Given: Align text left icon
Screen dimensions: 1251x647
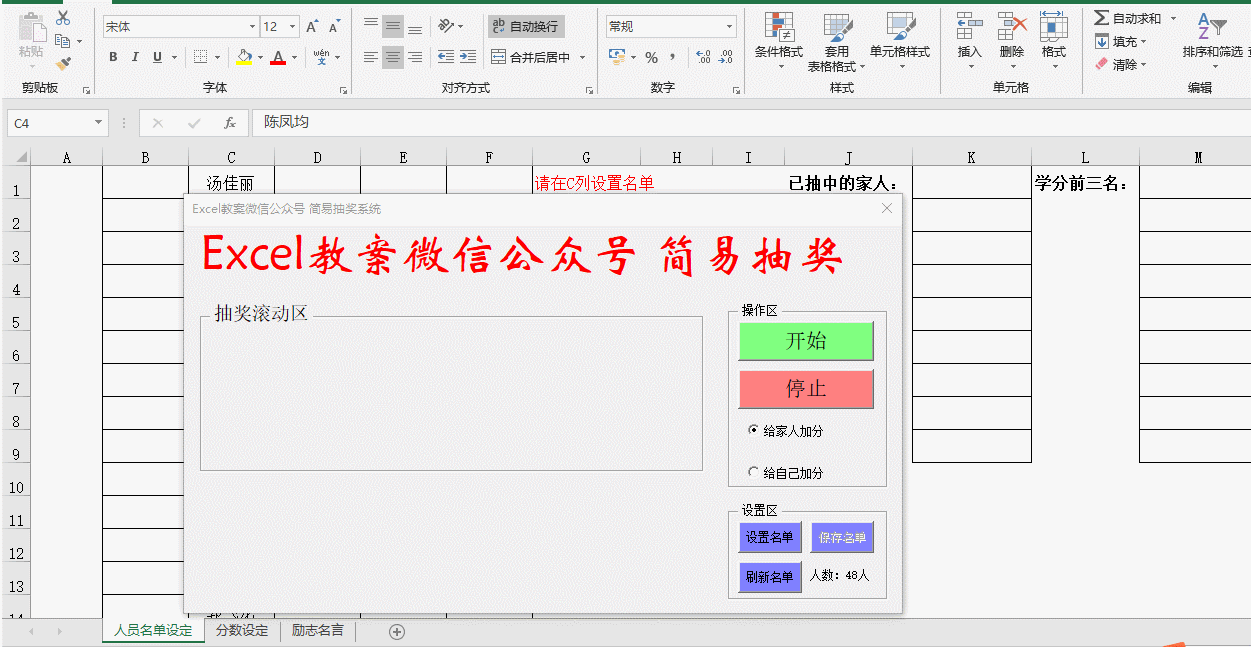Looking at the screenshot, I should pos(371,57).
